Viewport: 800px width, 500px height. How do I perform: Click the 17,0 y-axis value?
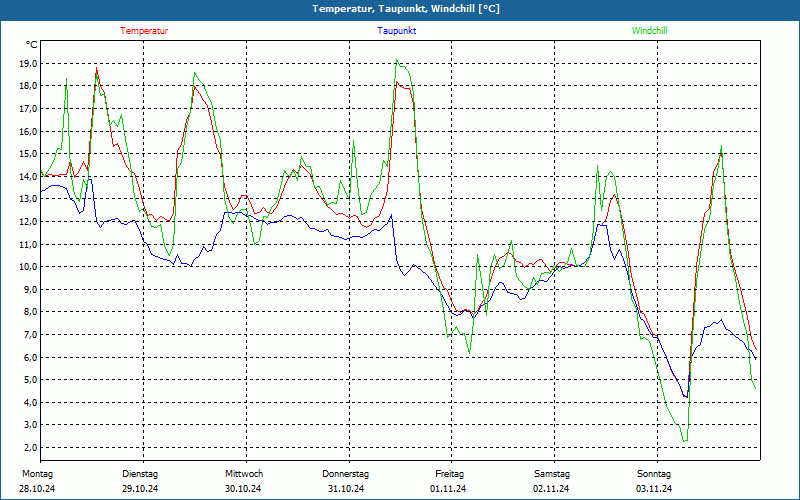[x=28, y=109]
